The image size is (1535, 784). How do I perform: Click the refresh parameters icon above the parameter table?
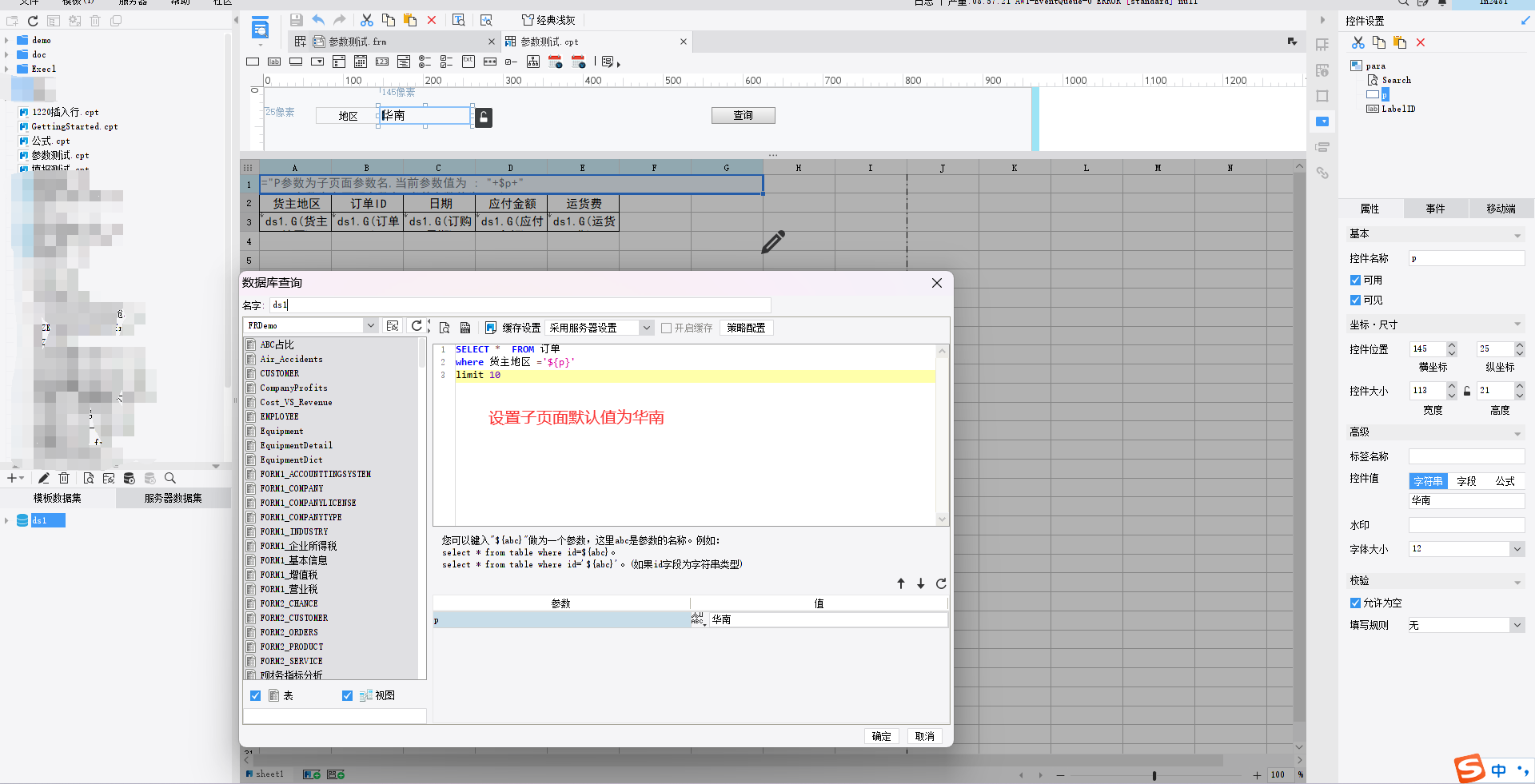tap(941, 584)
